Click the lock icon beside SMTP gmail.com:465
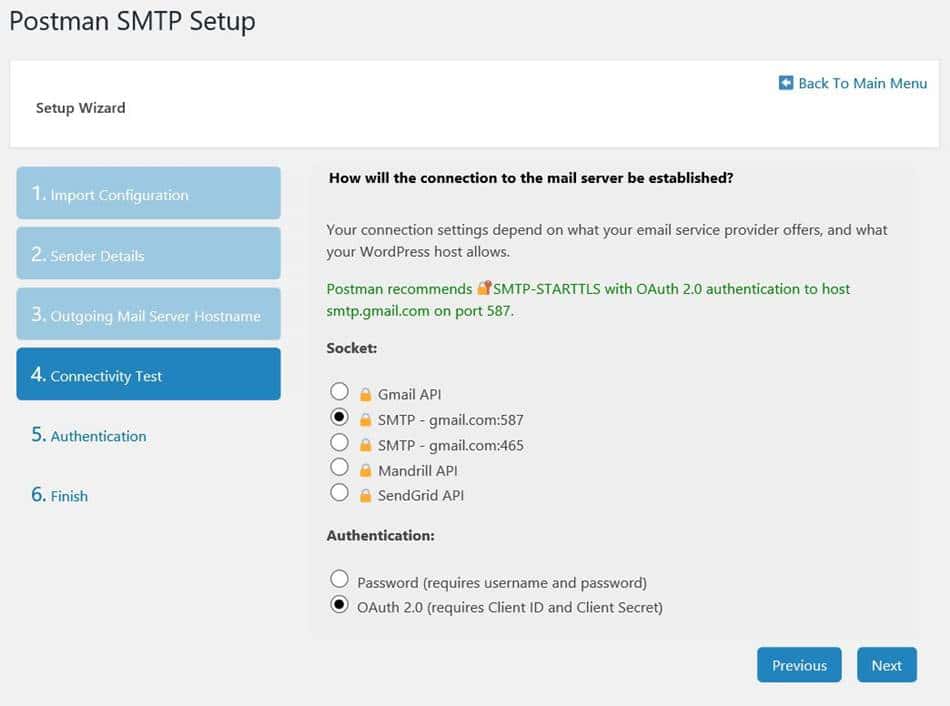This screenshot has height=706, width=950. tap(365, 445)
